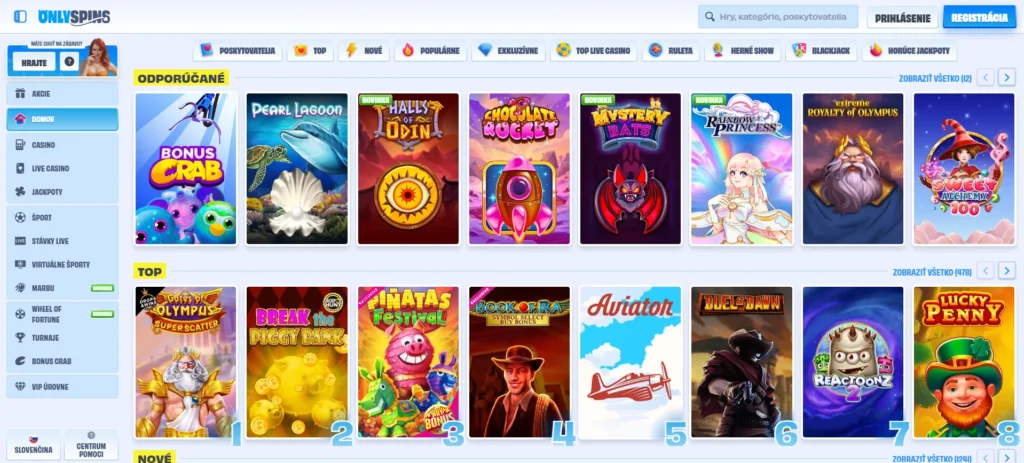Image resolution: width=1024 pixels, height=463 pixels.
Task: Open the Slovenčina language selector
Action: (x=33, y=445)
